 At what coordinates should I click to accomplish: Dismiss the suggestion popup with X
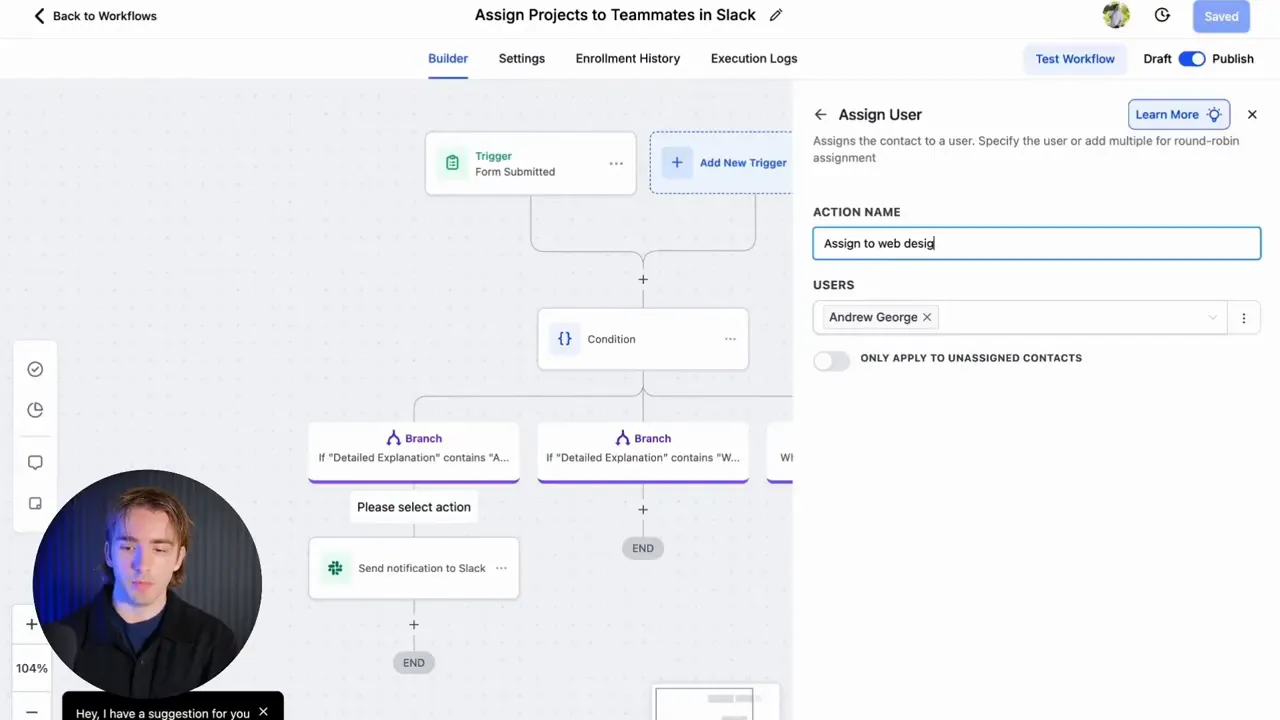coord(263,712)
